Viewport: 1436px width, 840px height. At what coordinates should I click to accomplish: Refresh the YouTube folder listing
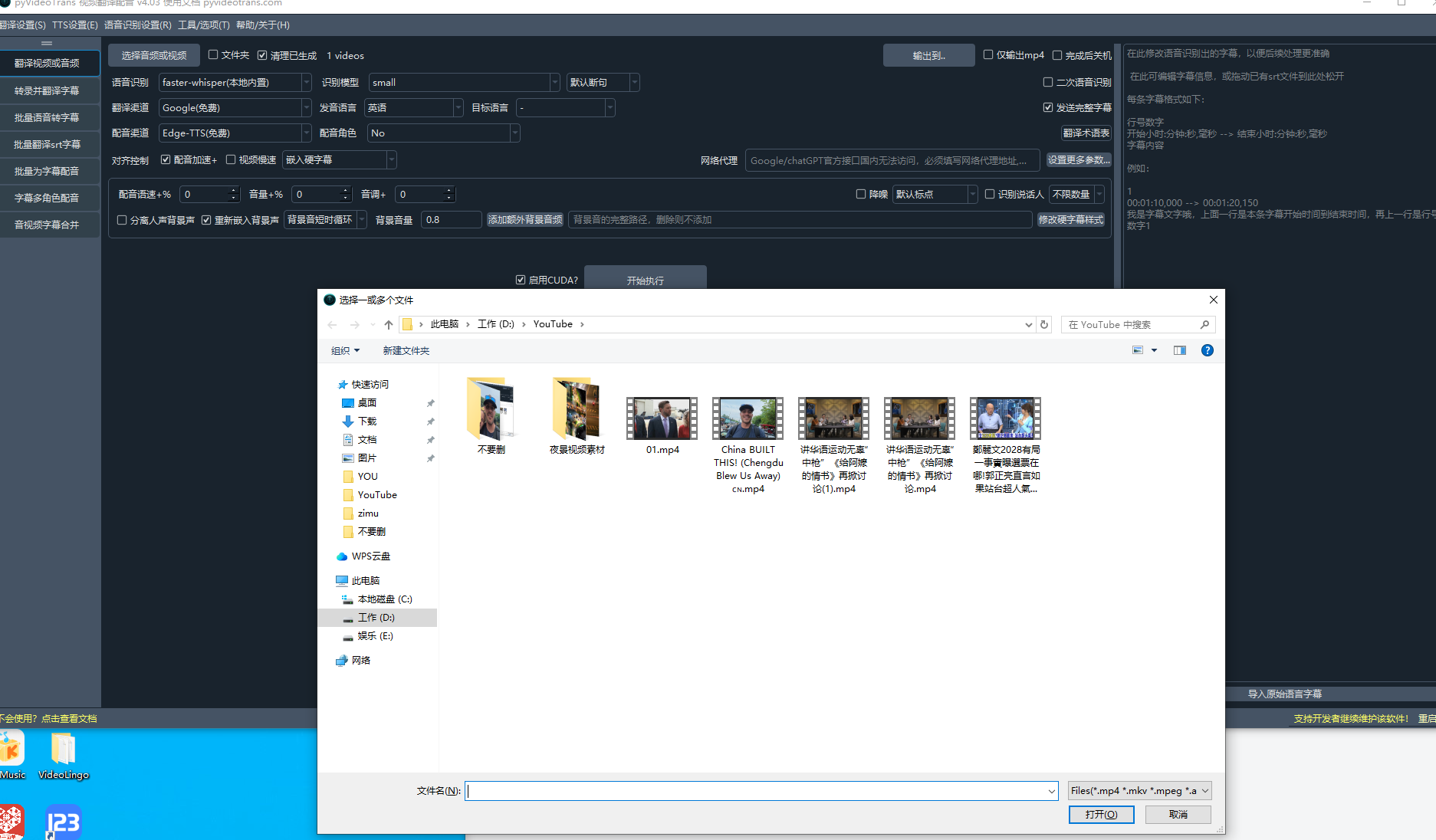[1043, 324]
